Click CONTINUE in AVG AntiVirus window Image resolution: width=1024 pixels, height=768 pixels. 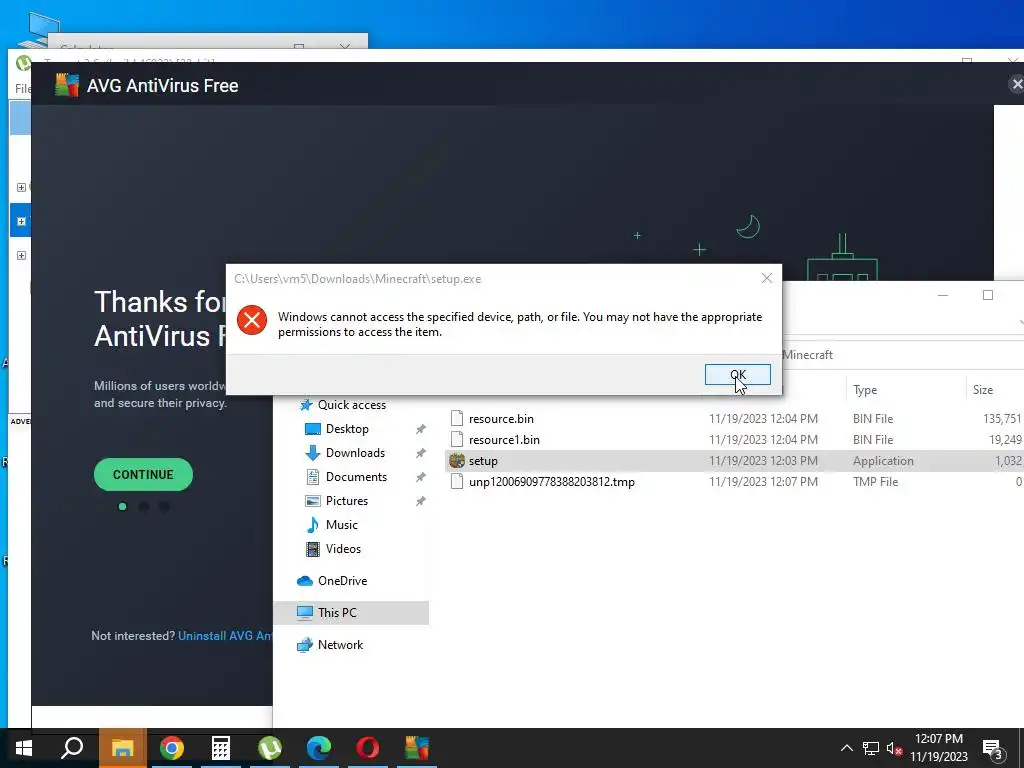tap(143, 474)
